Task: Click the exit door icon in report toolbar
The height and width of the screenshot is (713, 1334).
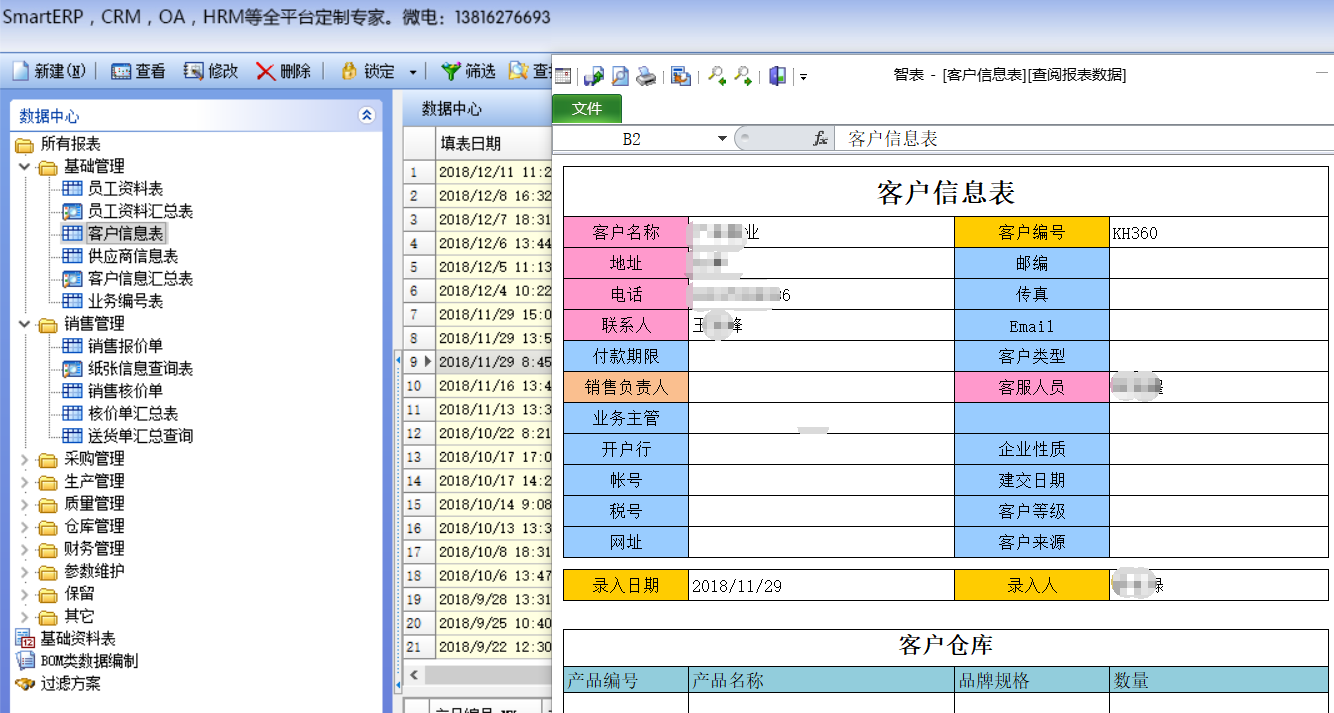Action: (x=777, y=76)
